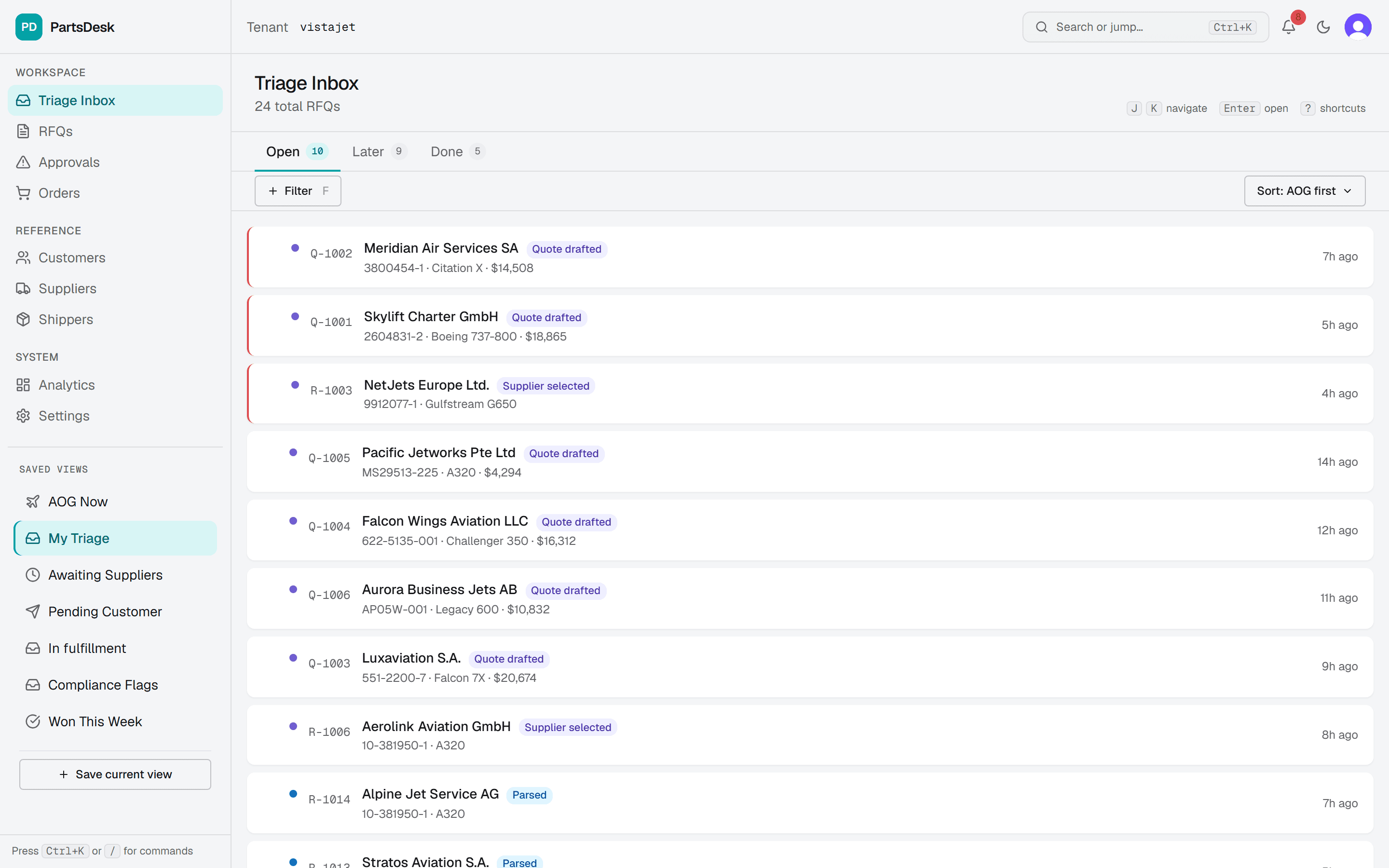Click Parsed badge on Alpine Jet
The height and width of the screenshot is (868, 1389).
click(x=529, y=795)
